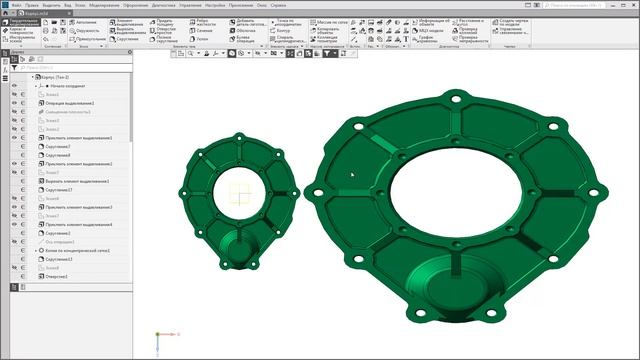
Task: Toggle visibility of Ось операции1
Action: pyautogui.click(x=14, y=242)
